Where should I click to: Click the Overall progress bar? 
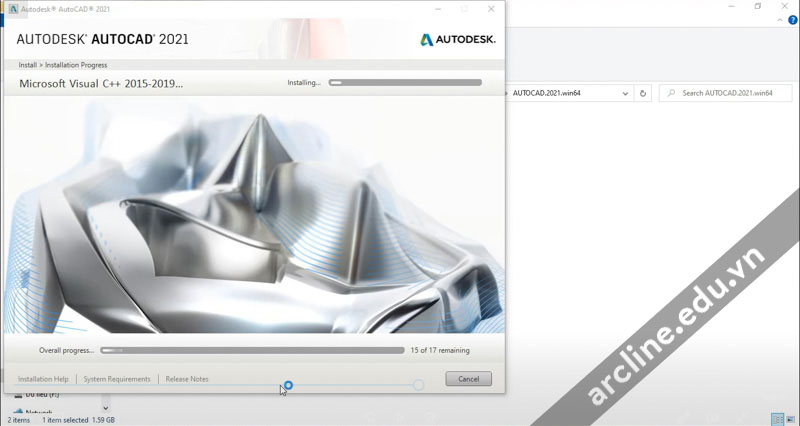click(252, 351)
